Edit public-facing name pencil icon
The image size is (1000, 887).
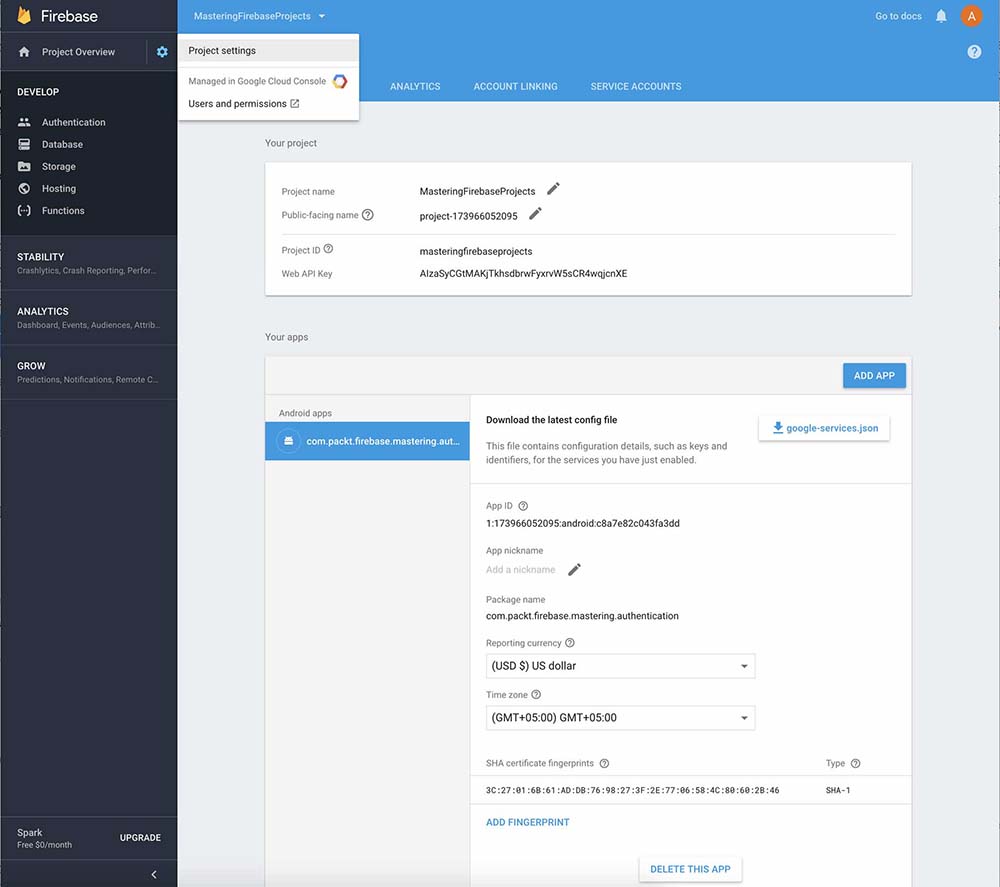[535, 213]
